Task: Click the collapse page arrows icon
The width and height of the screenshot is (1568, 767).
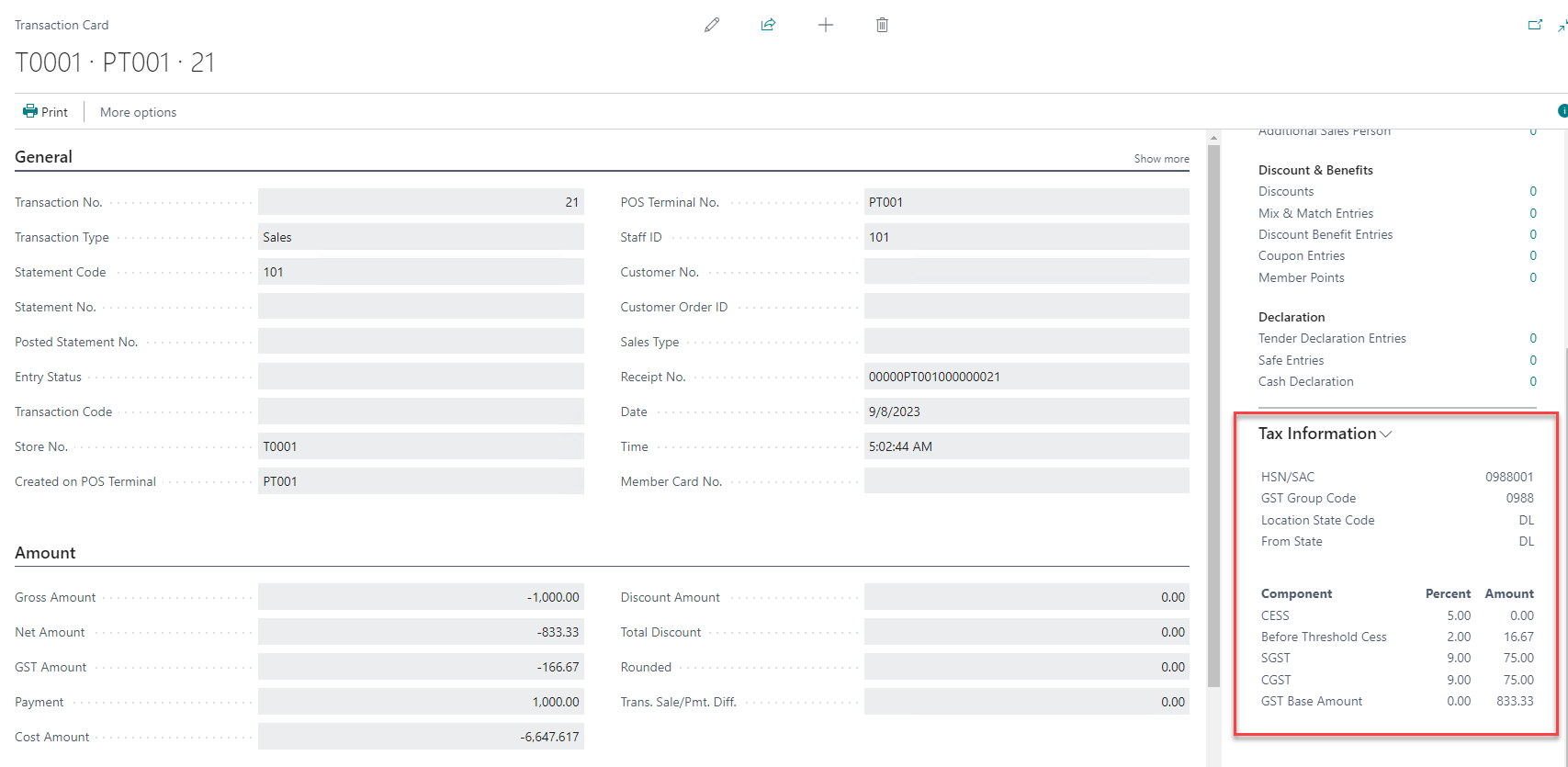Action: click(1561, 26)
